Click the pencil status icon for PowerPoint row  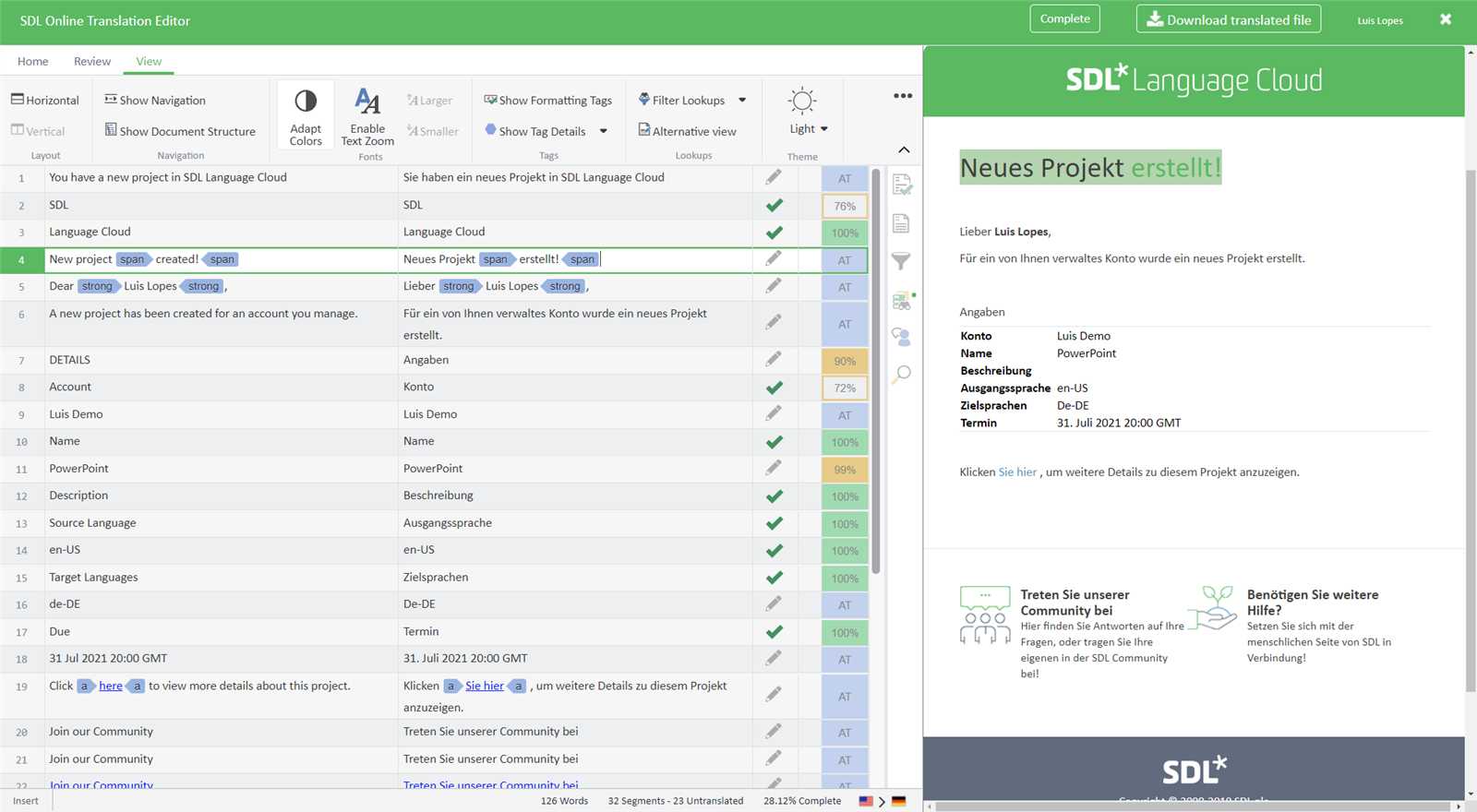[774, 468]
